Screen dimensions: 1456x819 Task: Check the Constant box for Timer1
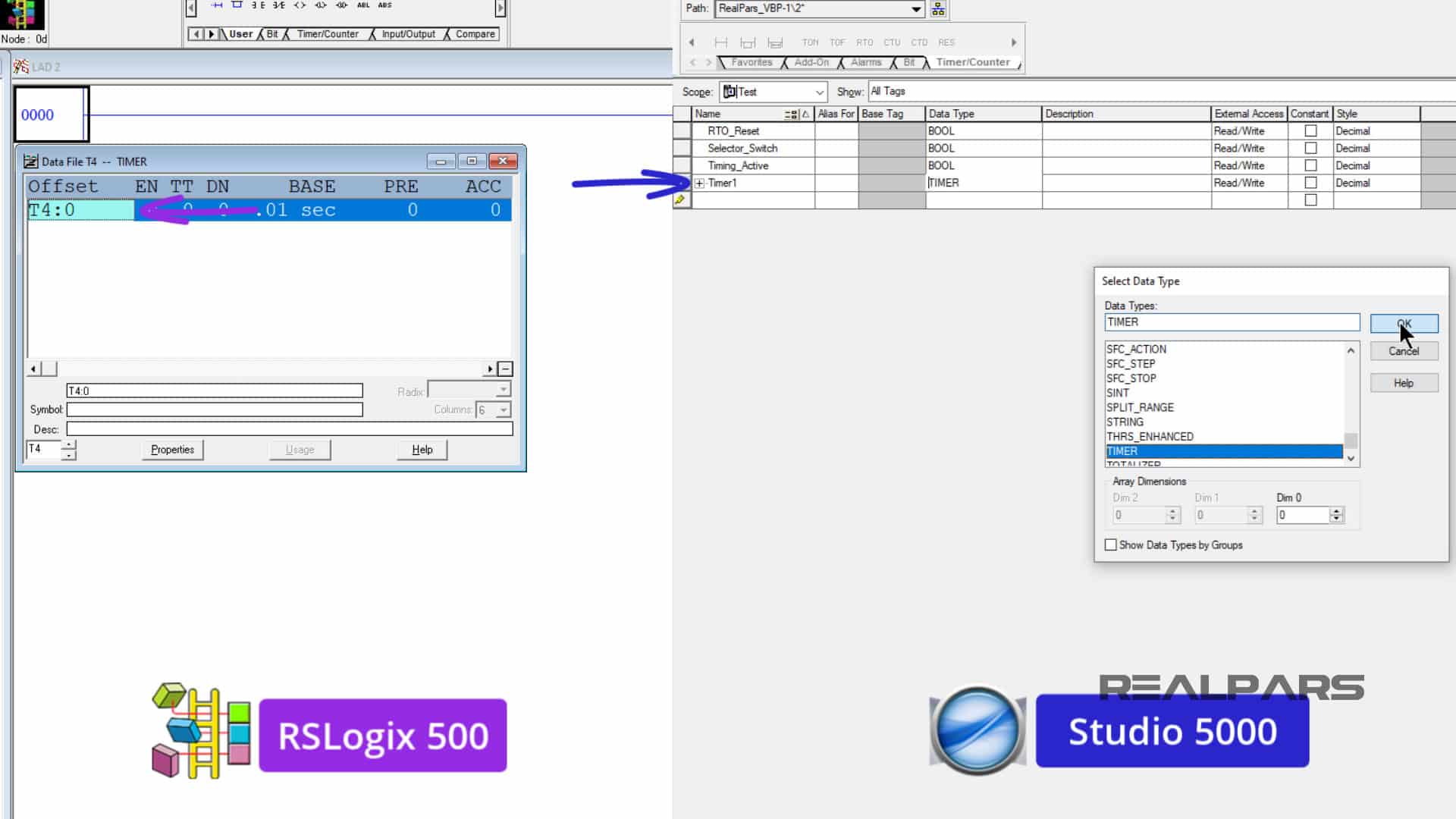pyautogui.click(x=1310, y=183)
